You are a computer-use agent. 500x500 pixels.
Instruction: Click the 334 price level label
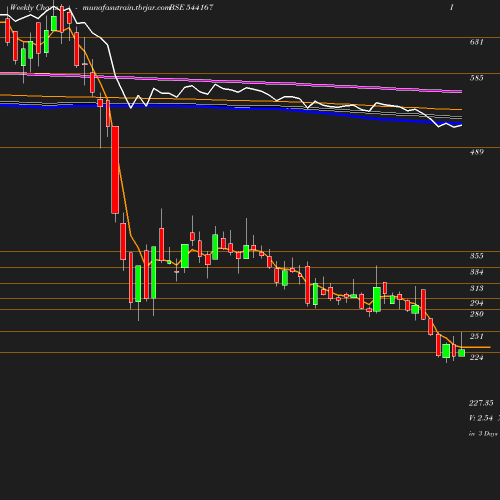pos(476,272)
